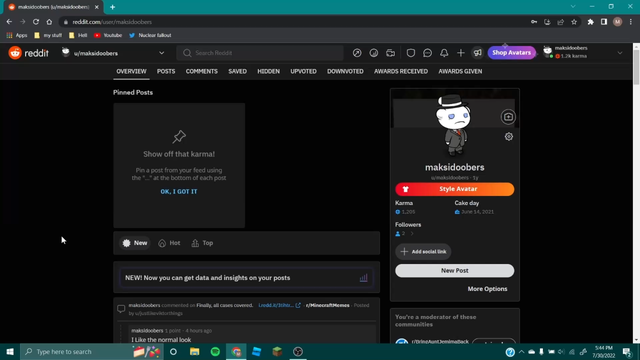Image resolution: width=640 pixels, height=360 pixels.
Task: Open the AWARDS GIVEN tab
Action: coord(460,71)
